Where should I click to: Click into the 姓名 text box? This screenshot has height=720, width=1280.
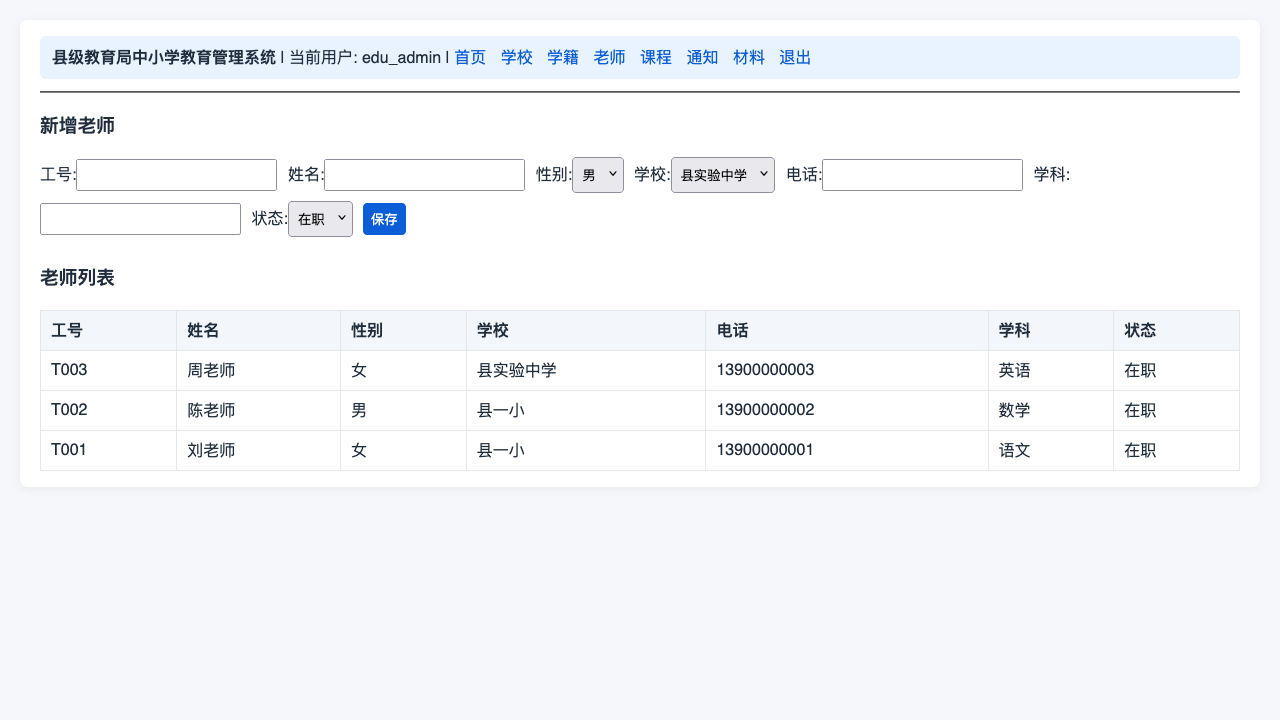click(424, 175)
